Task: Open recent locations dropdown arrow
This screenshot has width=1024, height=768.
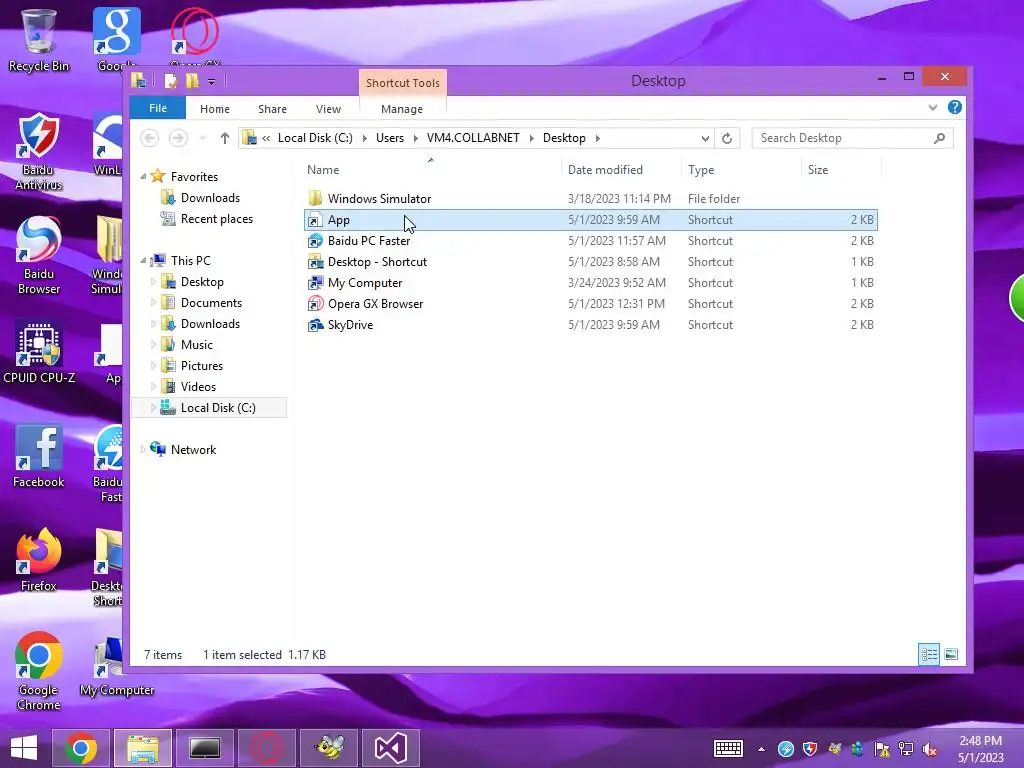Action: (202, 138)
